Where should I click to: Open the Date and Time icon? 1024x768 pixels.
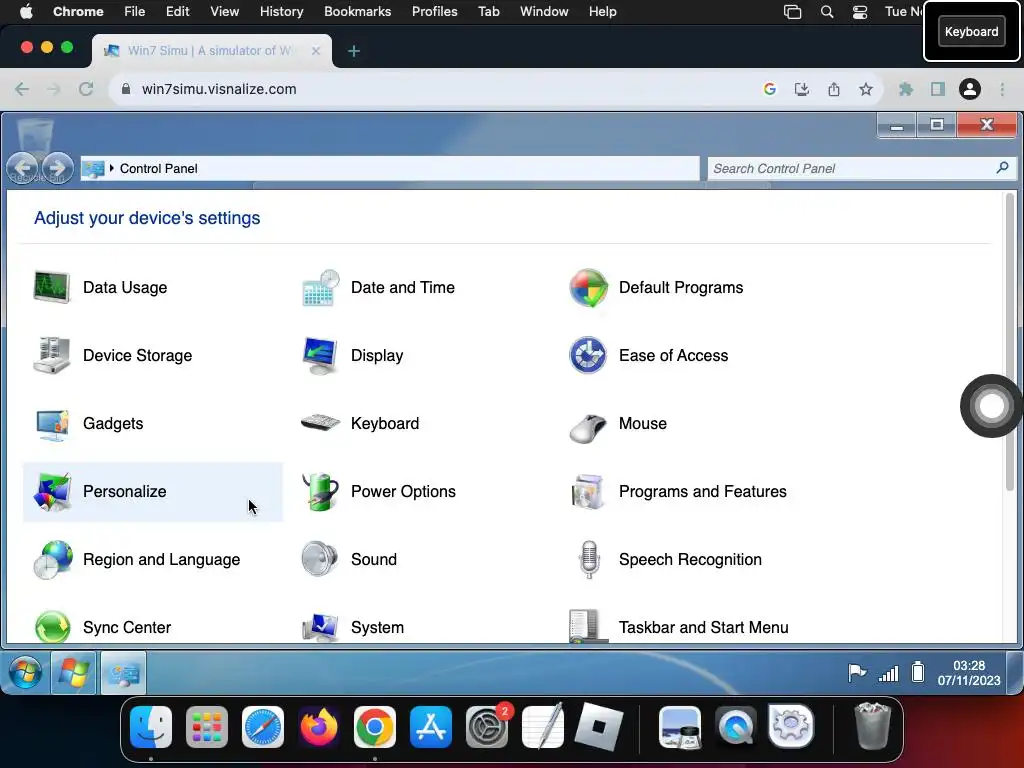click(320, 287)
